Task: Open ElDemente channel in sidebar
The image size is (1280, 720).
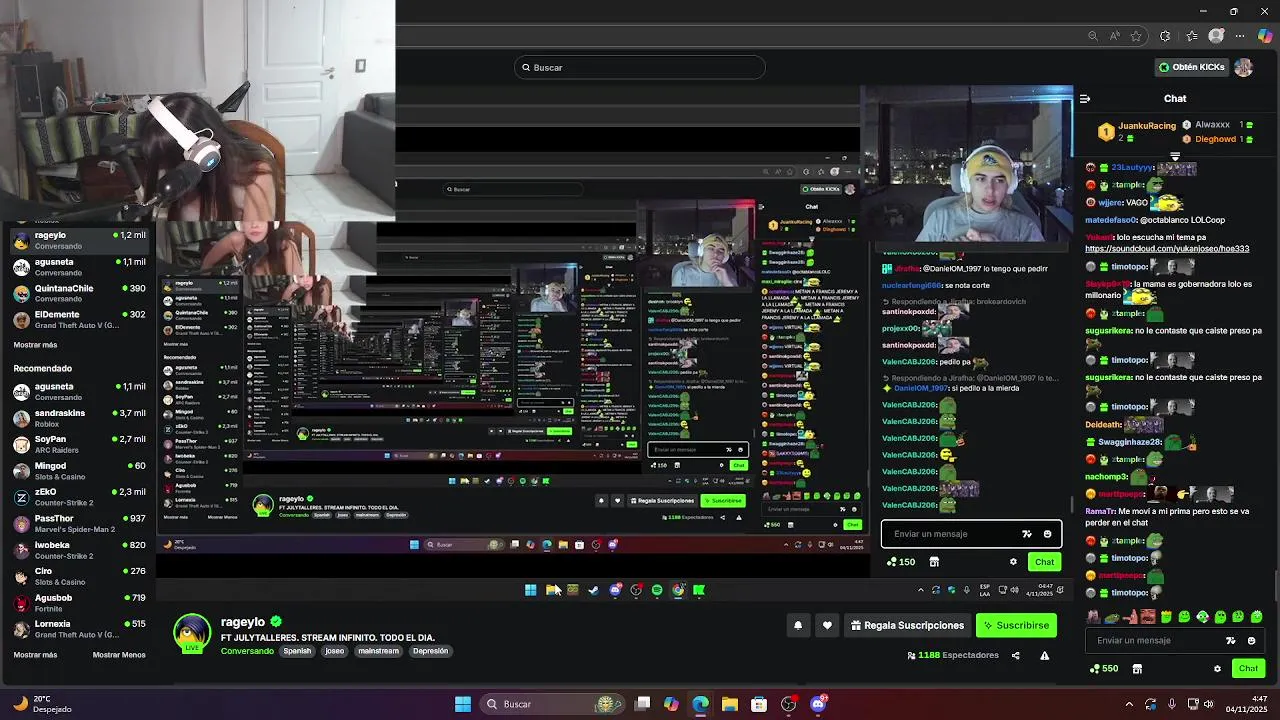Action: (80, 319)
